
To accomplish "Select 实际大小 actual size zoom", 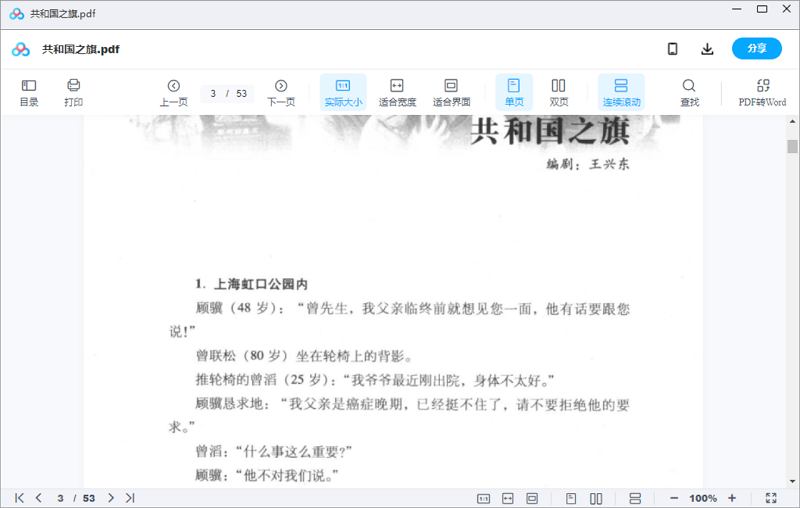I will click(343, 92).
